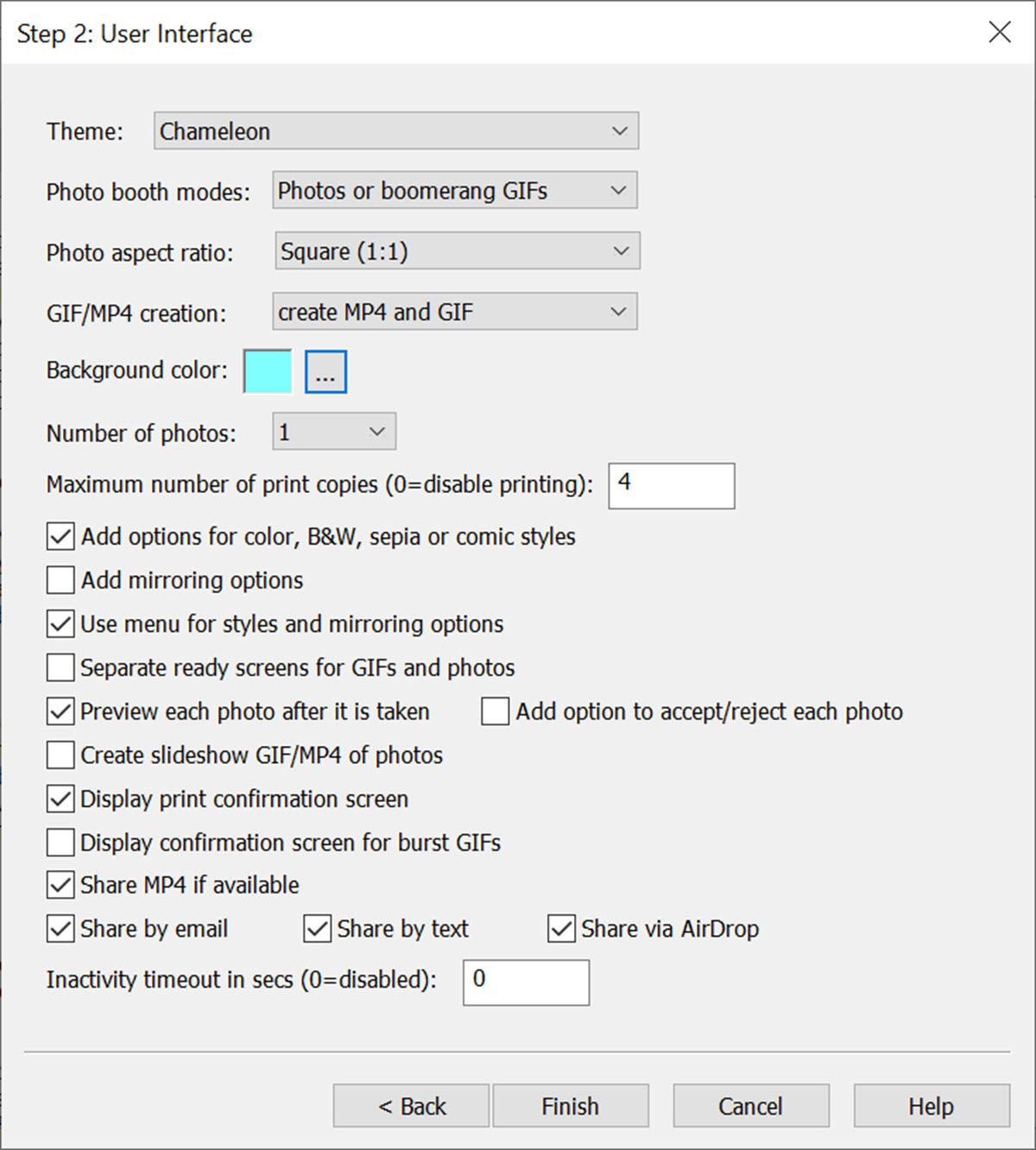
Task: Open the Number of photos dropdown
Action: pos(334,432)
